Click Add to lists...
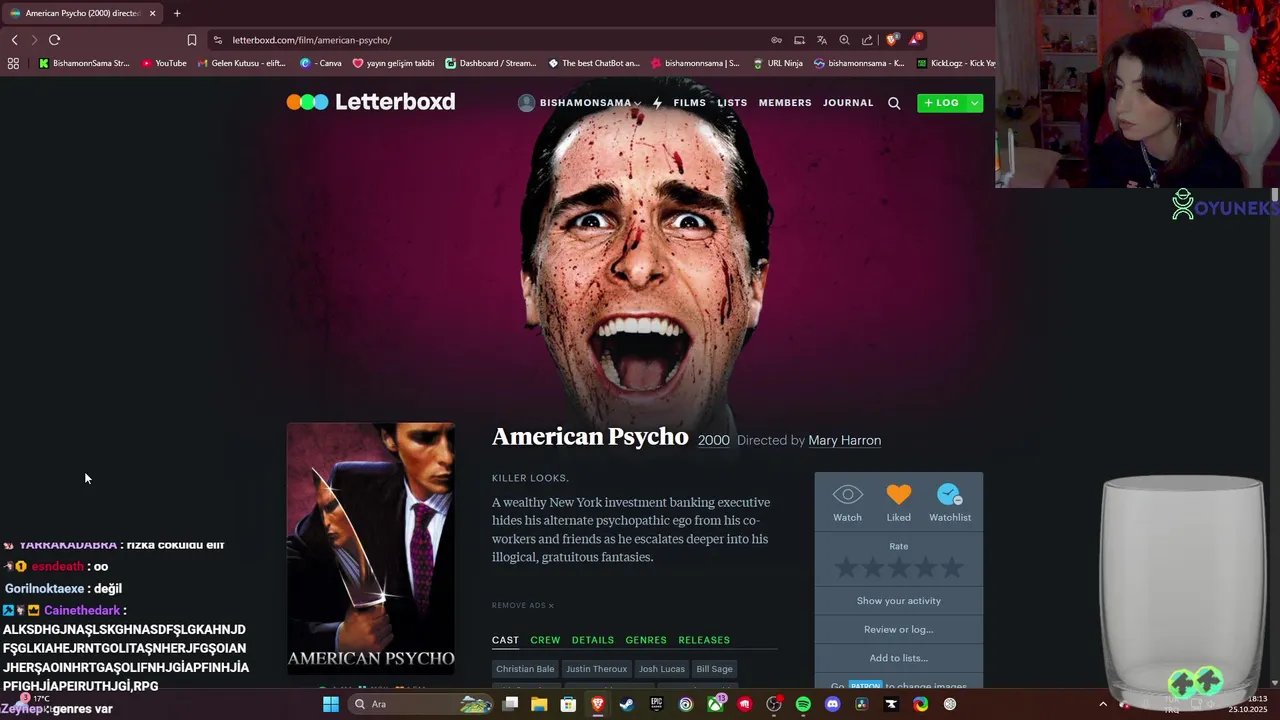The width and height of the screenshot is (1280, 720). (898, 658)
